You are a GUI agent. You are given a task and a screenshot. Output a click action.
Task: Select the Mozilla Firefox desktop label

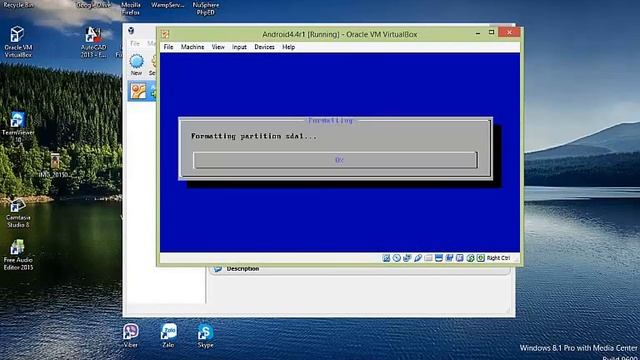[131, 9]
